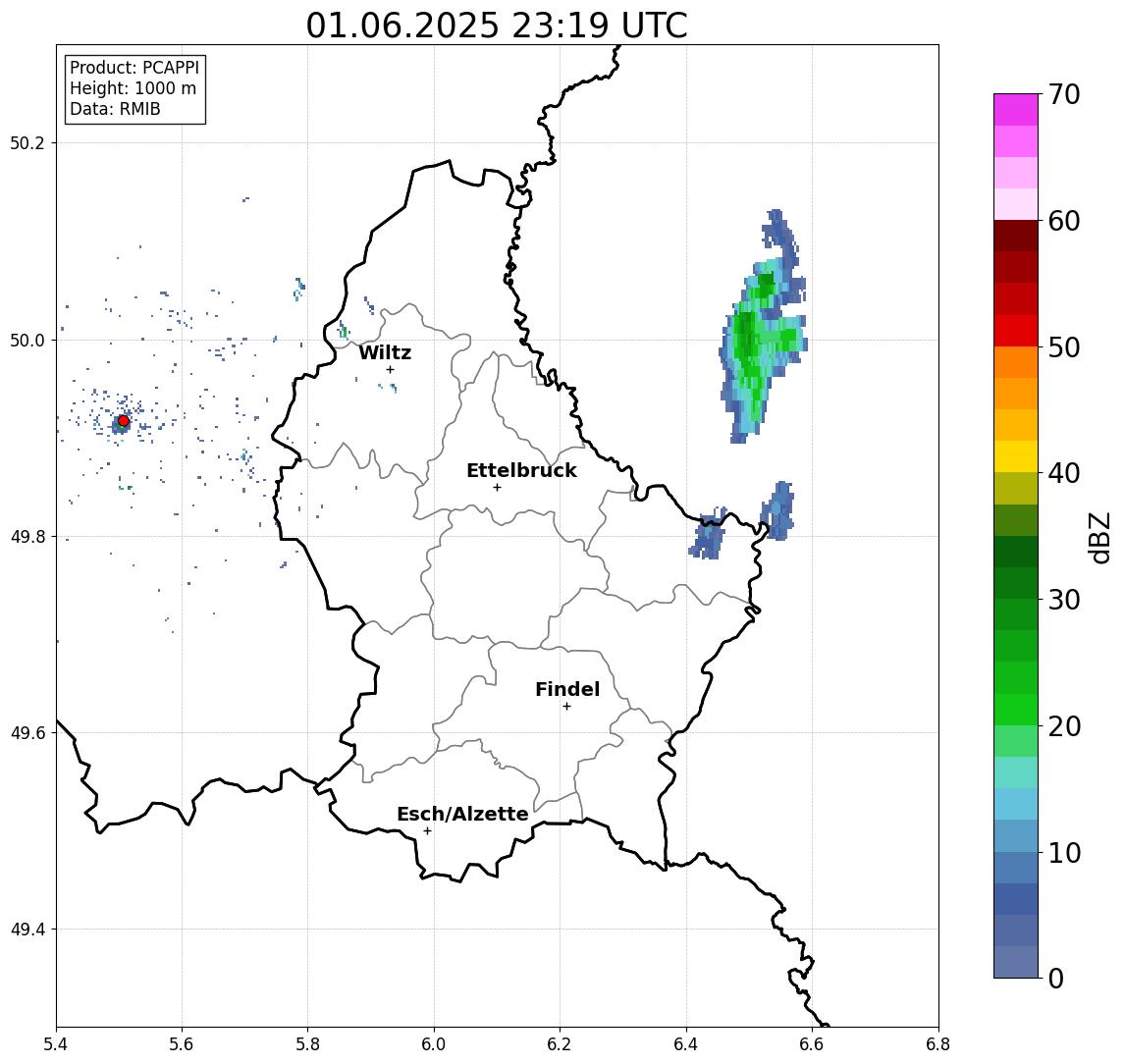Click longitude axis label 5.6

pos(182,1044)
